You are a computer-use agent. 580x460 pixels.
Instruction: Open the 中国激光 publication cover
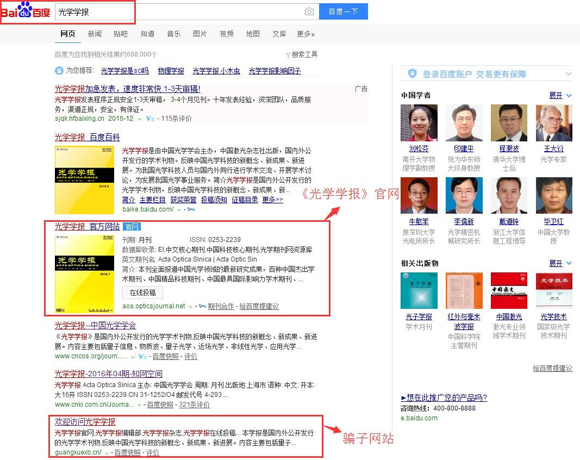(509, 291)
